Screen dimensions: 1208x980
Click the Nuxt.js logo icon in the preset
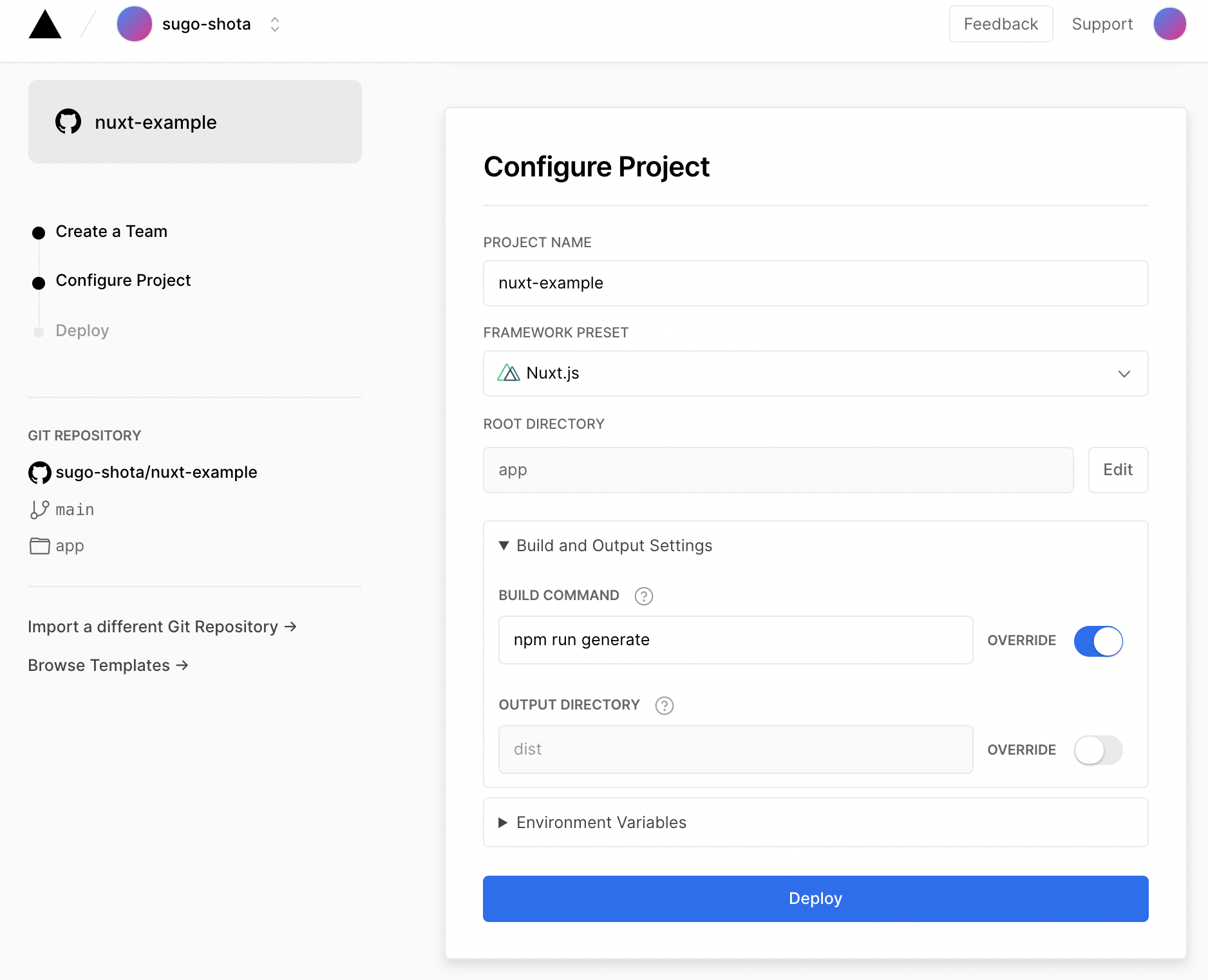pos(509,373)
